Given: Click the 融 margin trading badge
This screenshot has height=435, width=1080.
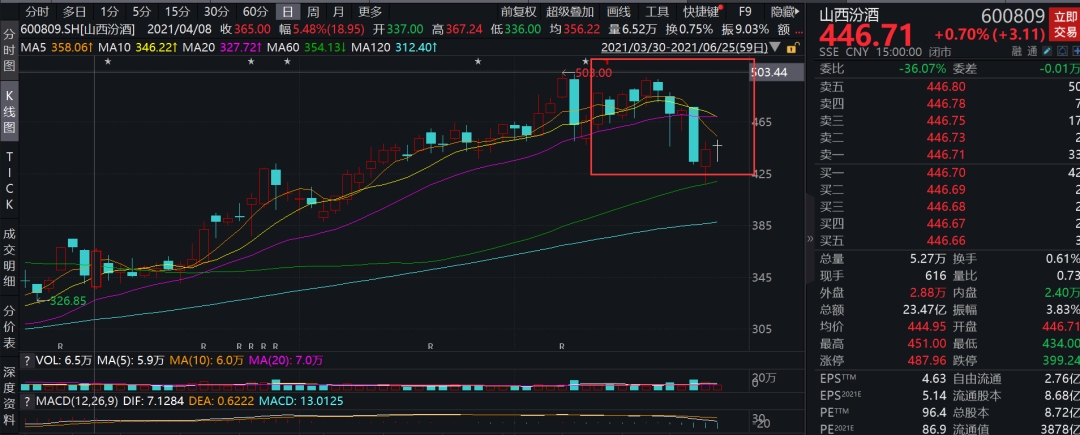Looking at the screenshot, I should click(x=1015, y=52).
